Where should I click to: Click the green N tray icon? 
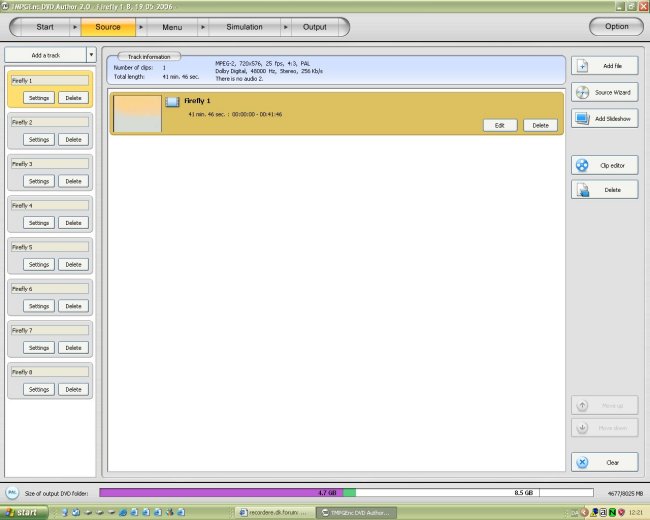[x=612, y=513]
